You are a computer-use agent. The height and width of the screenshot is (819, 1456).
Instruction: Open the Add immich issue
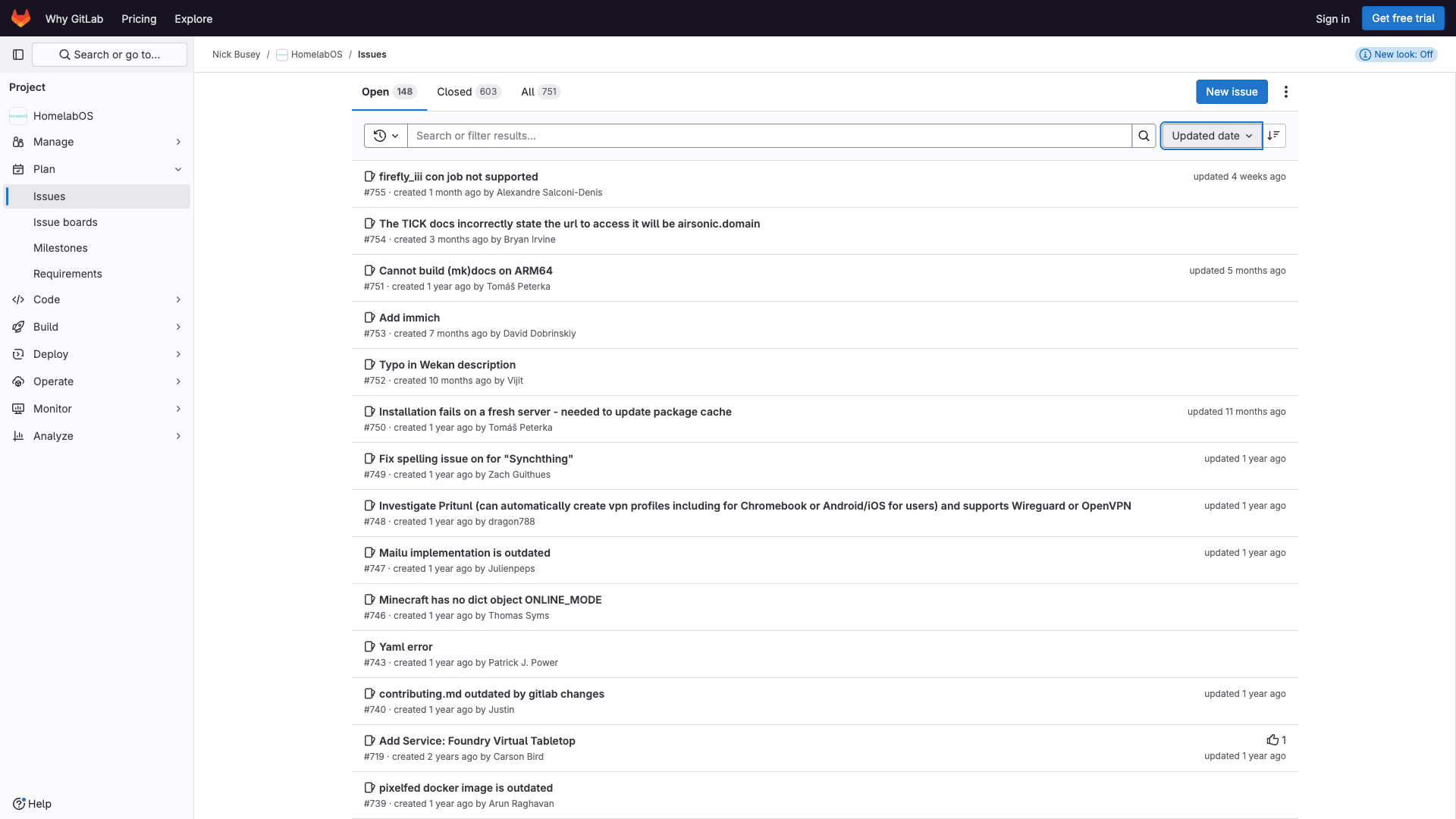(x=409, y=318)
